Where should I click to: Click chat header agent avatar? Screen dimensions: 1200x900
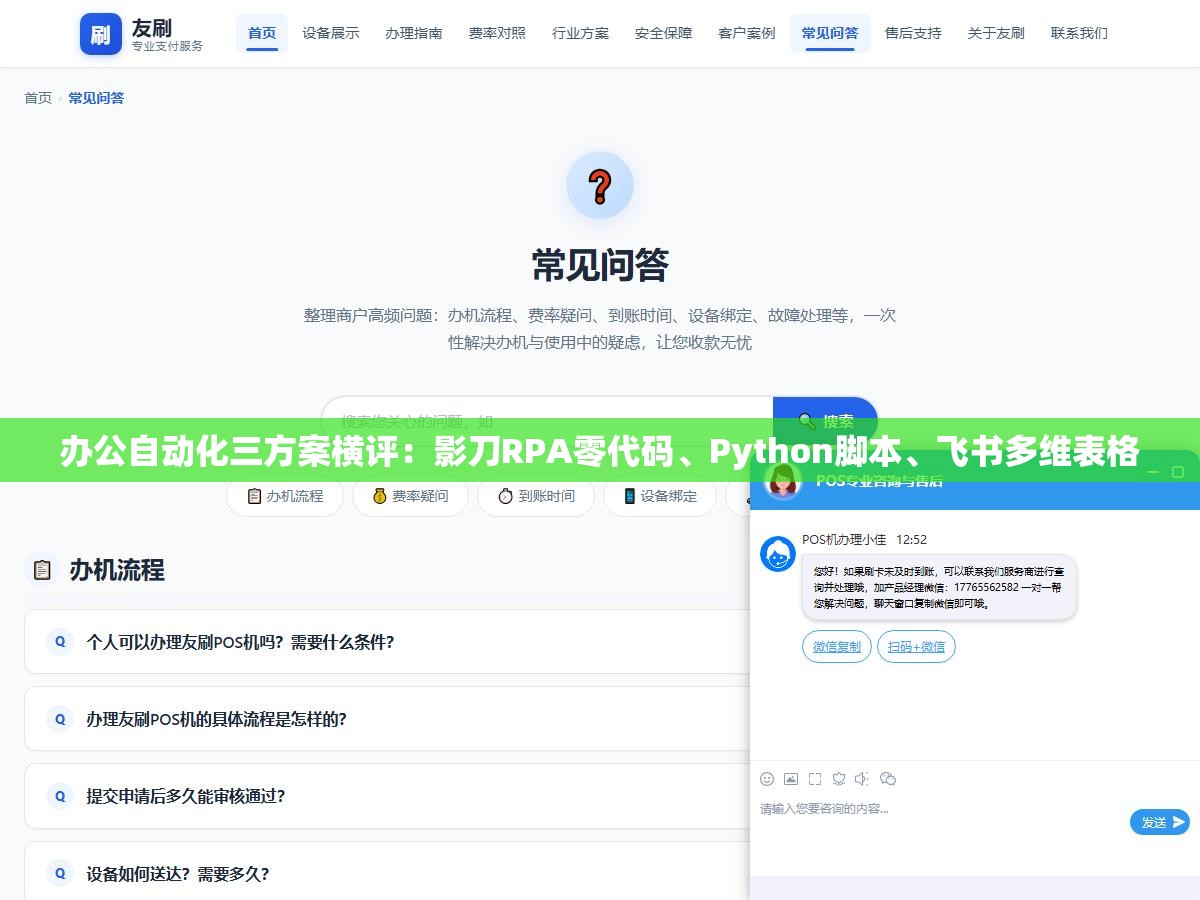point(783,482)
